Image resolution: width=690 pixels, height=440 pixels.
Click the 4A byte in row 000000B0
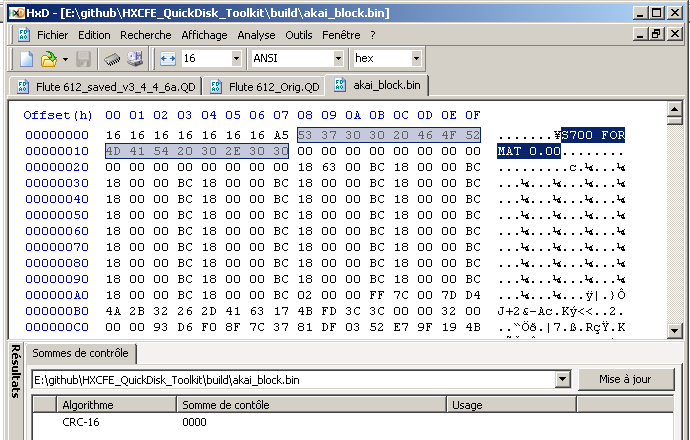113,311
